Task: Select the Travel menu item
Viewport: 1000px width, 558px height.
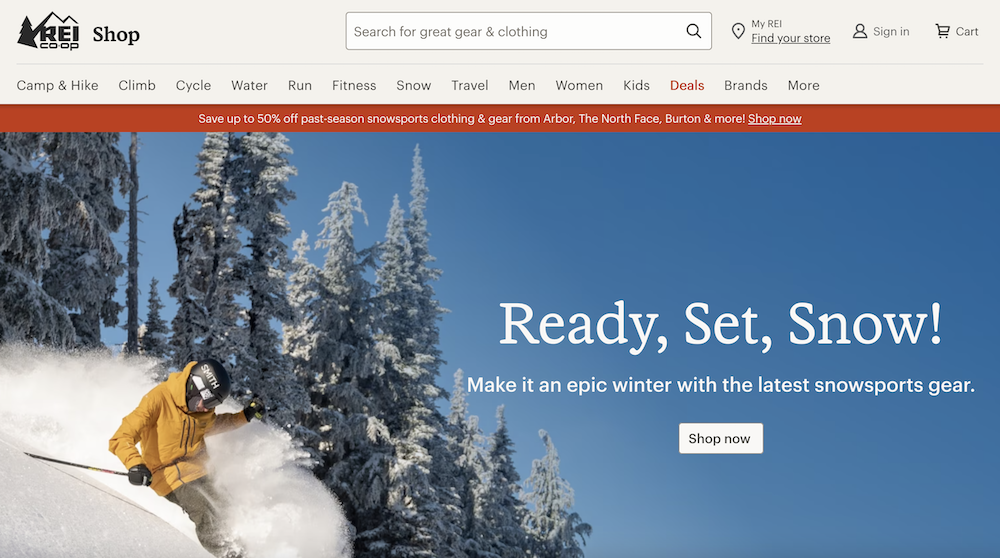Action: [470, 85]
